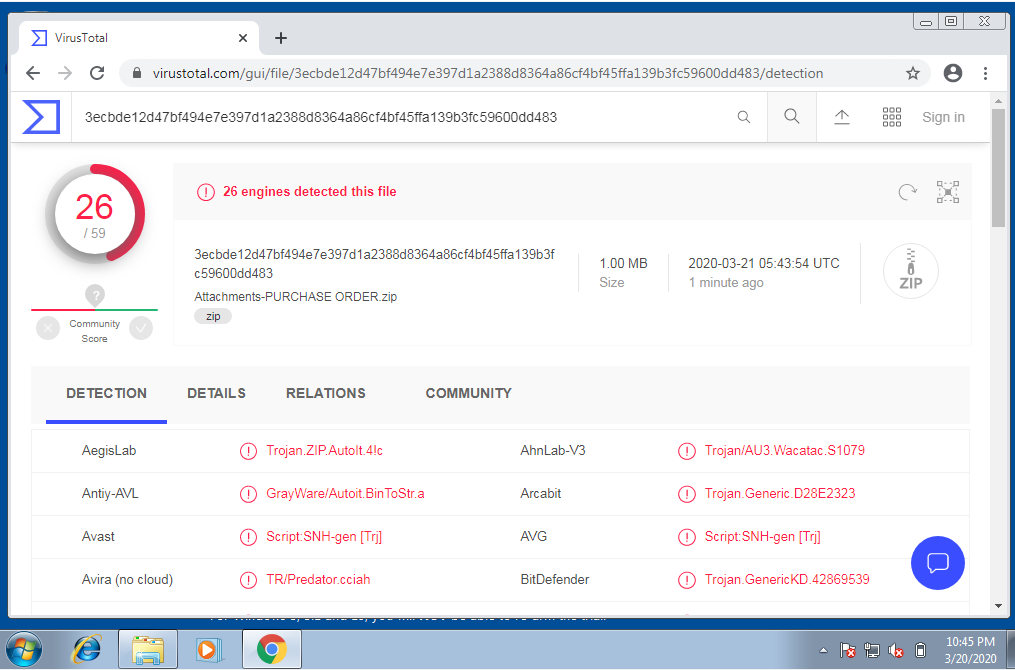The width and height of the screenshot is (1015, 670).
Task: Click the Avast engine name
Action: [x=98, y=537]
